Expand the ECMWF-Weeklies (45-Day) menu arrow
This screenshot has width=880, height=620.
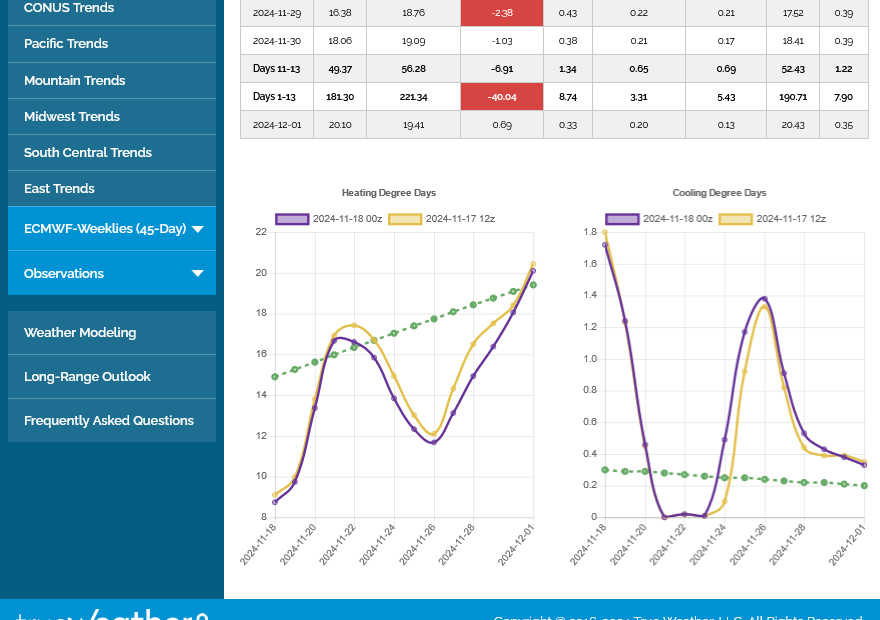198,229
